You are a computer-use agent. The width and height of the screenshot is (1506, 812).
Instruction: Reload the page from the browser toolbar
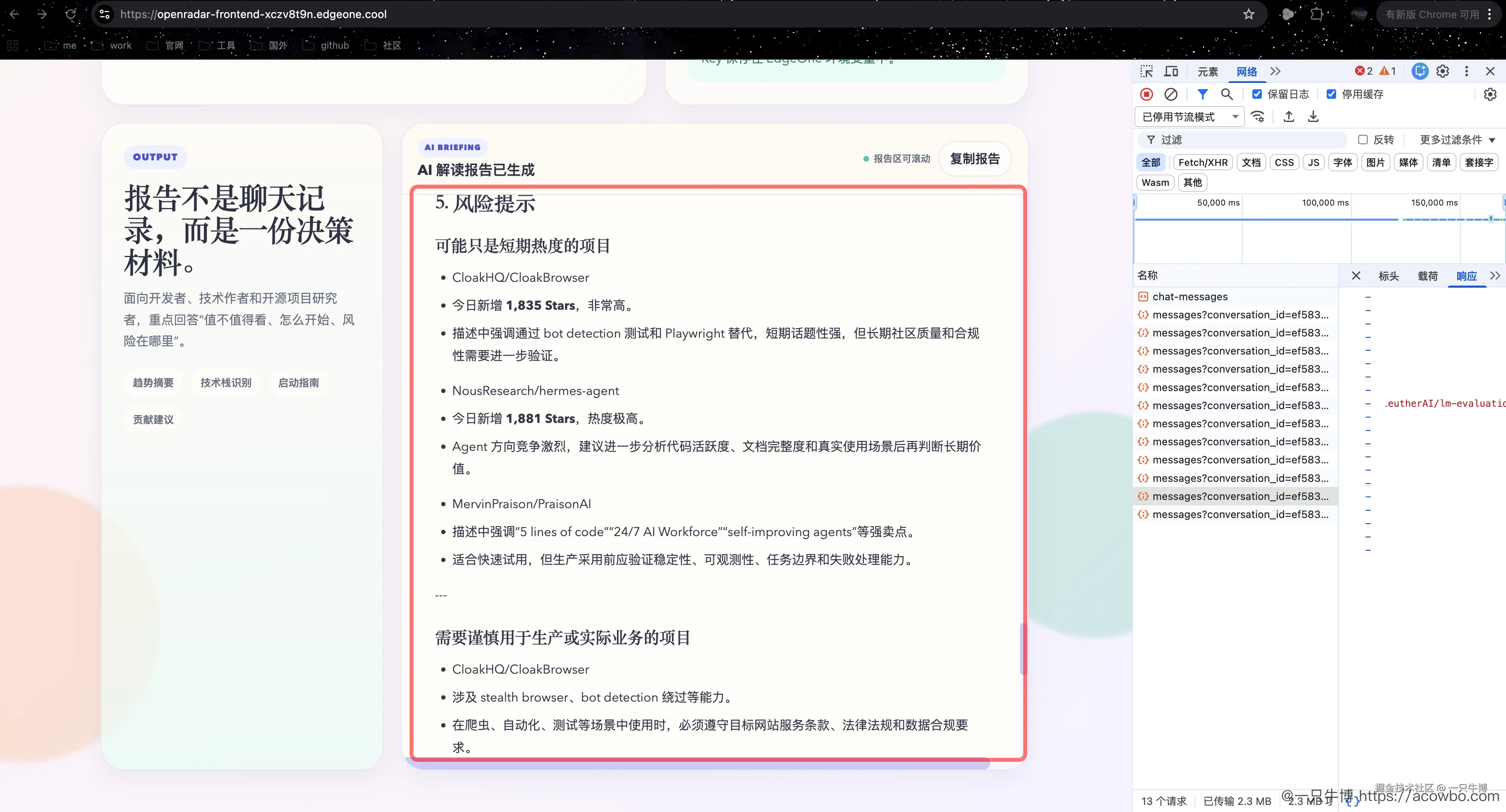coord(71,14)
